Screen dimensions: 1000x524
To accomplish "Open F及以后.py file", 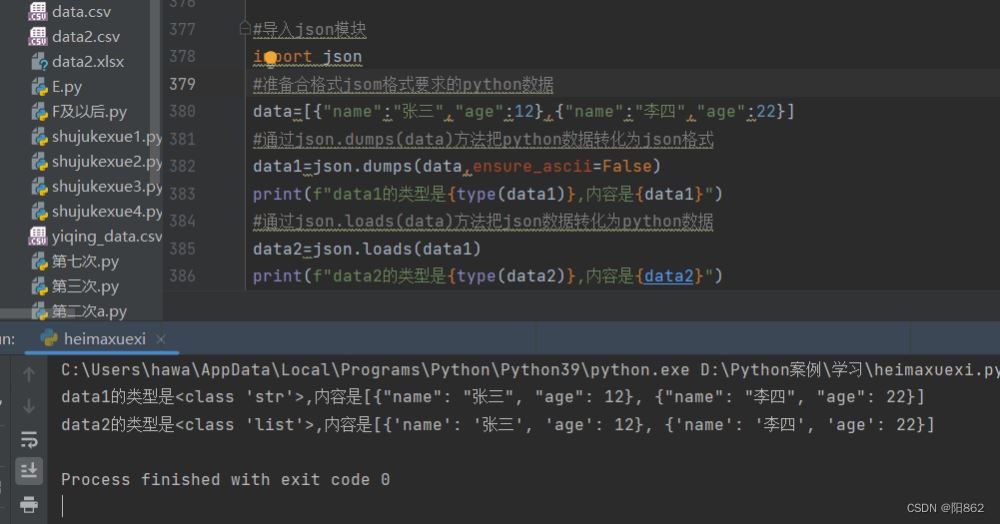I will pyautogui.click(x=89, y=112).
